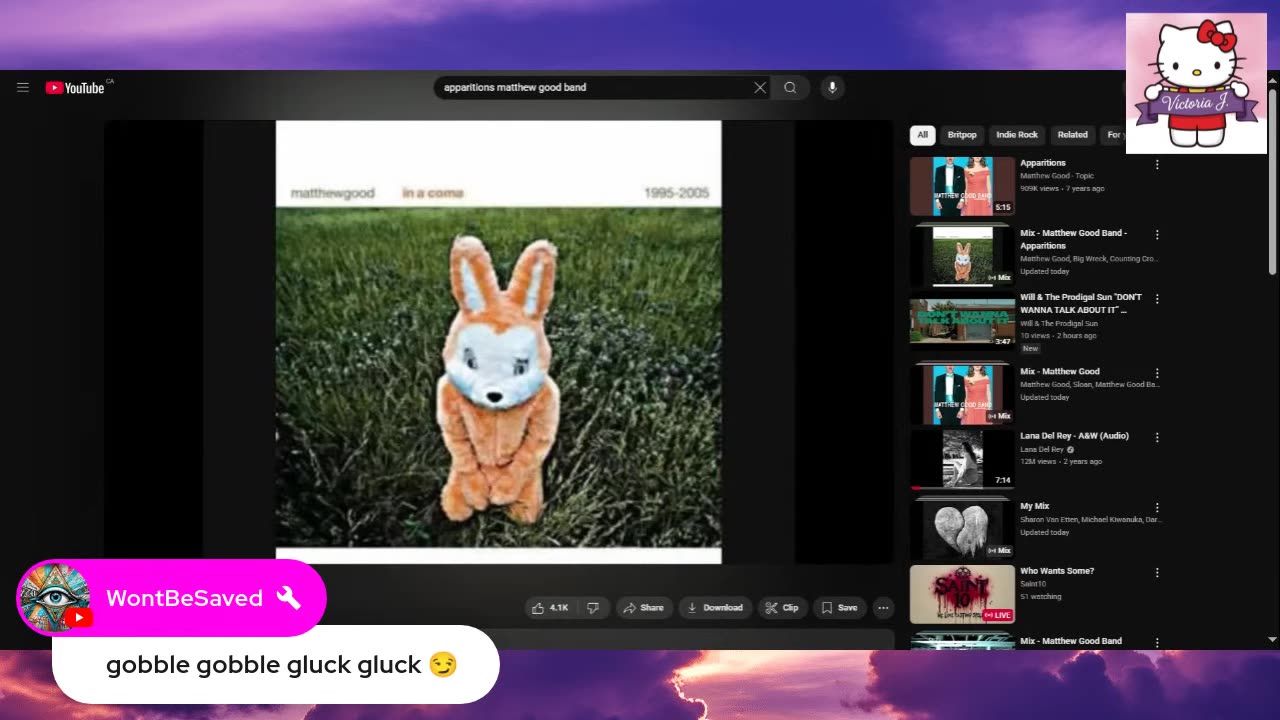Click '909K views · 7 years ago' text
This screenshot has width=1280, height=720.
tap(1062, 188)
